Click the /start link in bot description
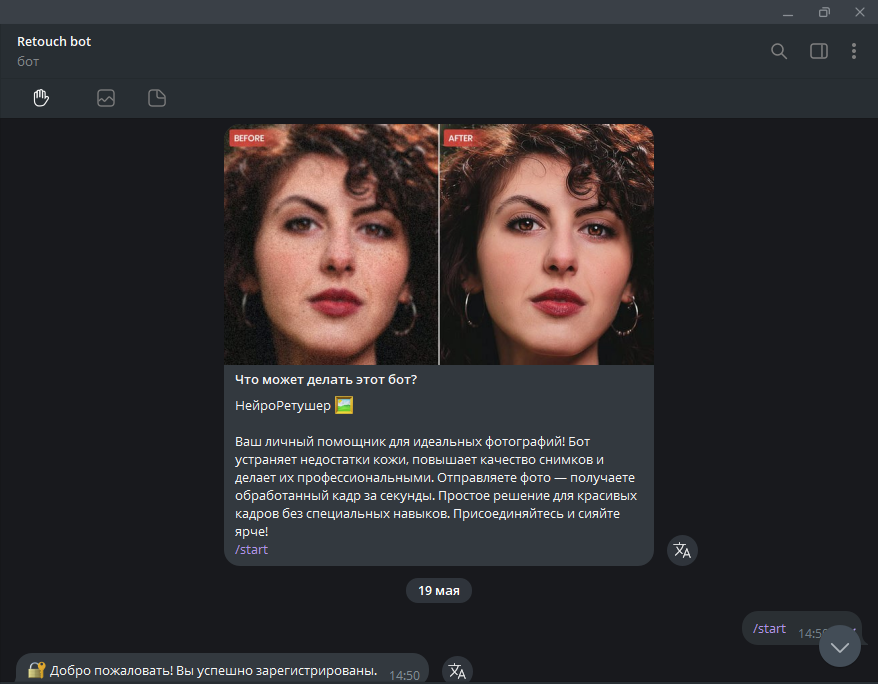Screen dimensions: 878x684 point(251,549)
